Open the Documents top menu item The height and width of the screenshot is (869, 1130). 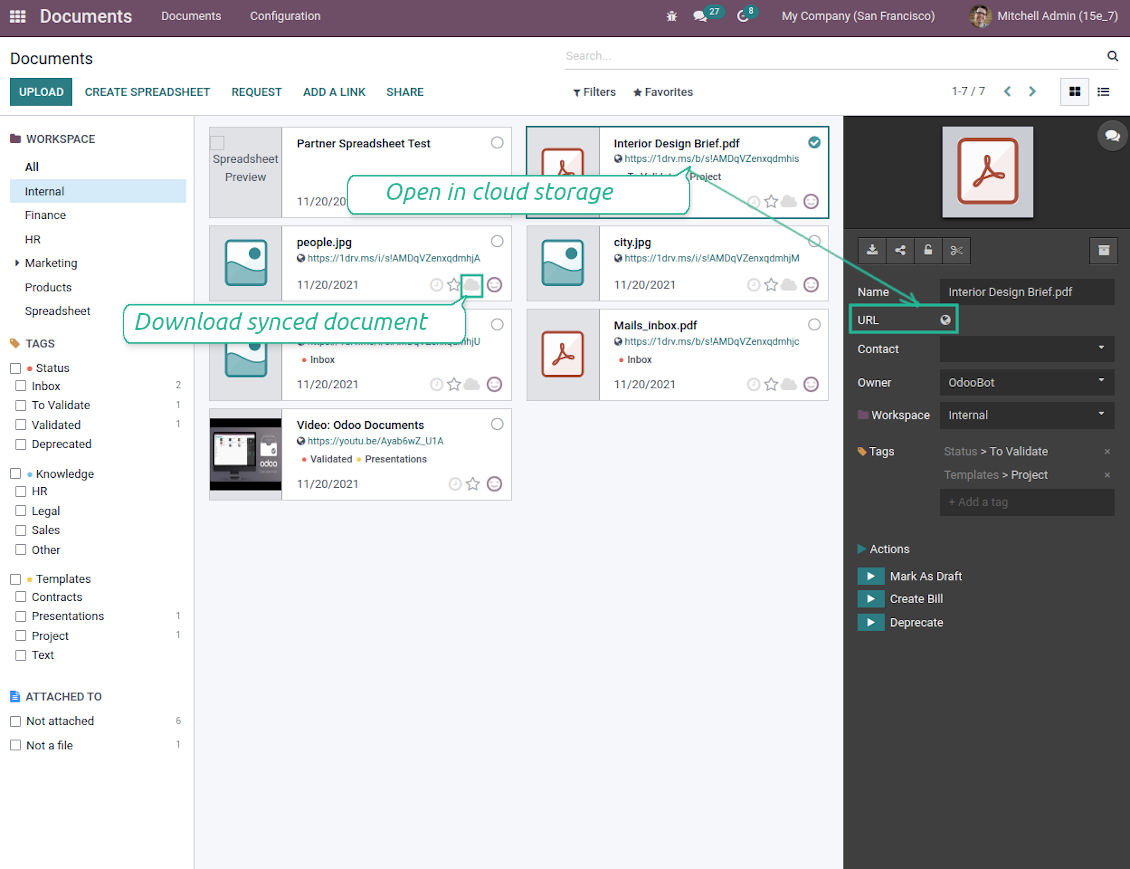pyautogui.click(x=191, y=16)
